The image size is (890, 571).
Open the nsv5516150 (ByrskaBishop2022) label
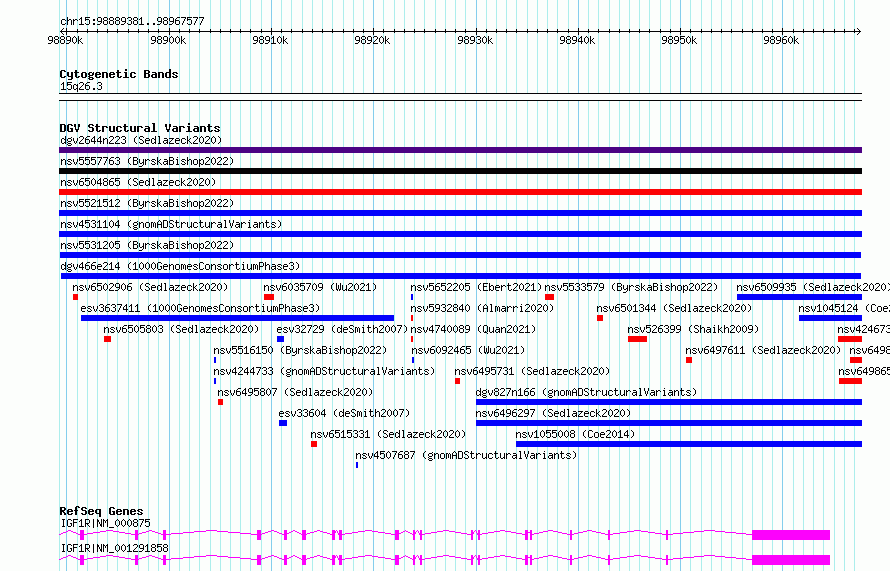300,350
